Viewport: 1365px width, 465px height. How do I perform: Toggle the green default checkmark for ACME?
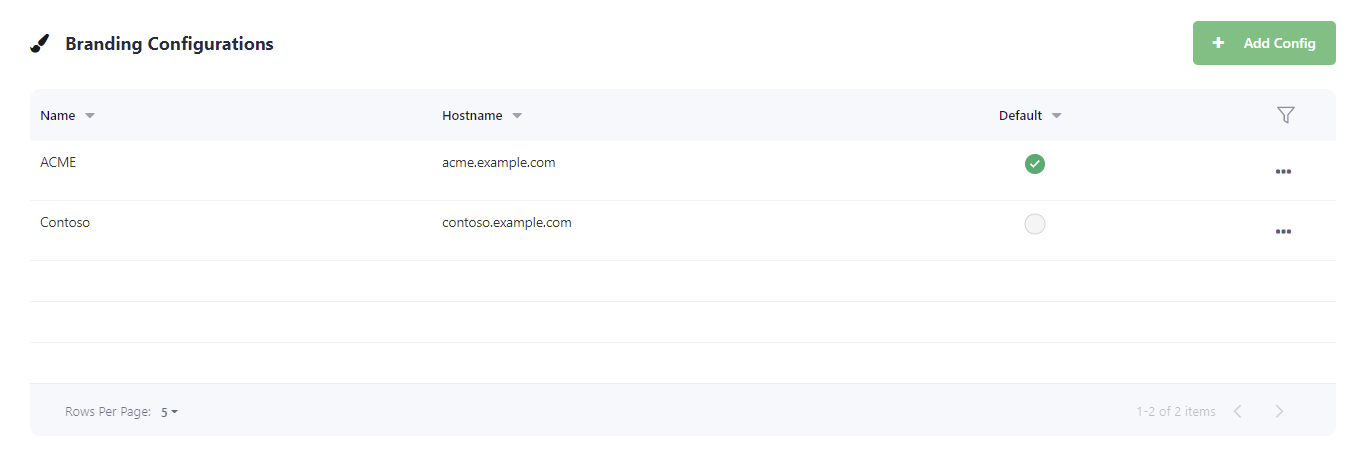tap(1034, 164)
